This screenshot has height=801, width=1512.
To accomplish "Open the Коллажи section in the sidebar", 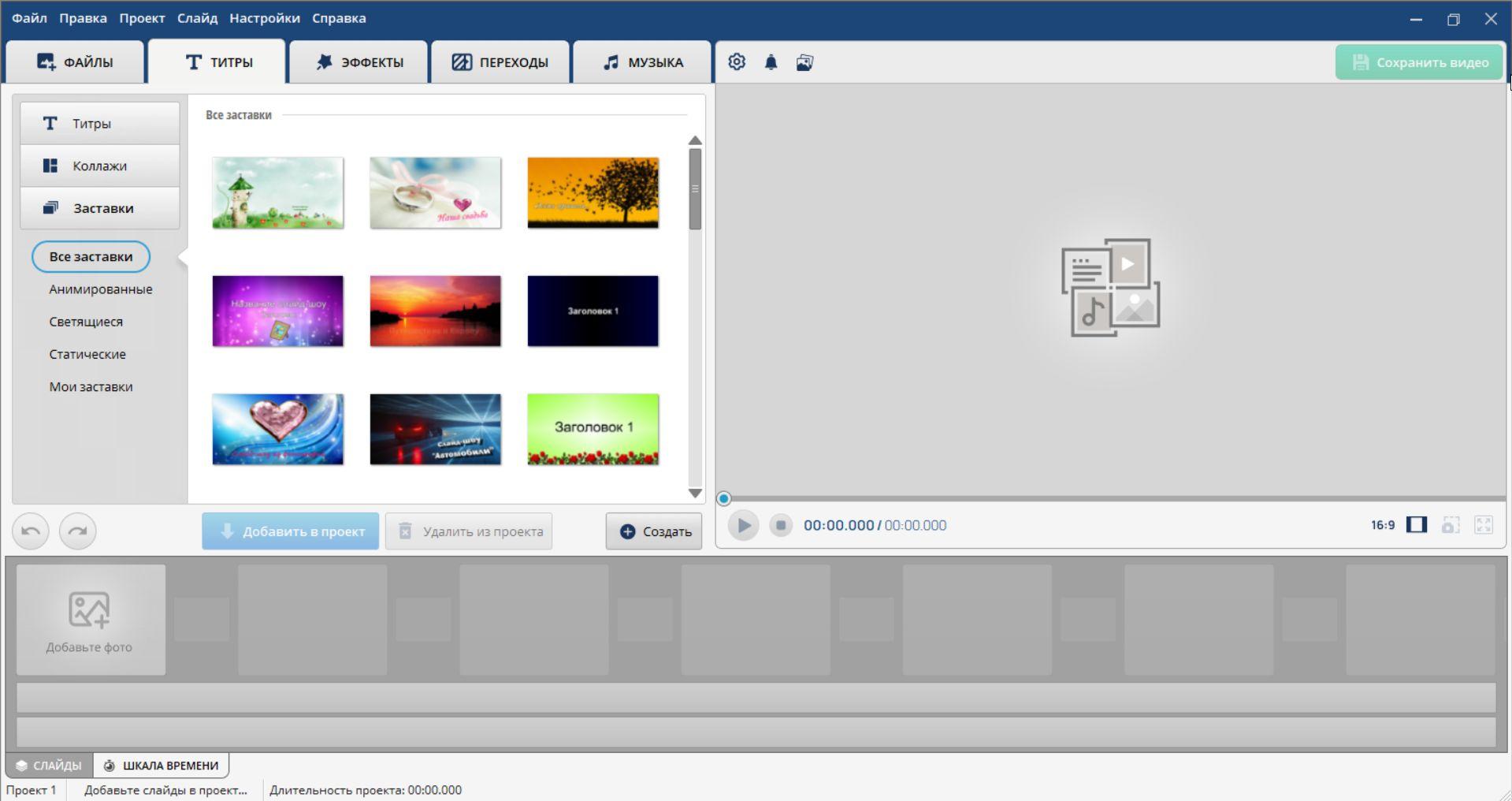I will tap(100, 166).
